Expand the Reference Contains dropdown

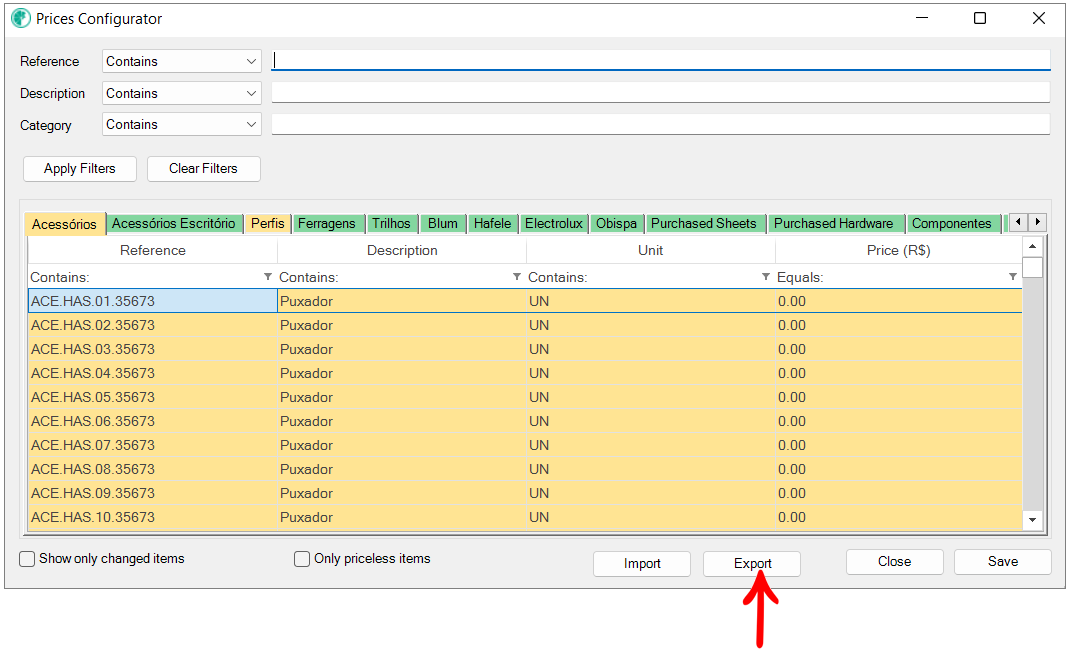182,61
